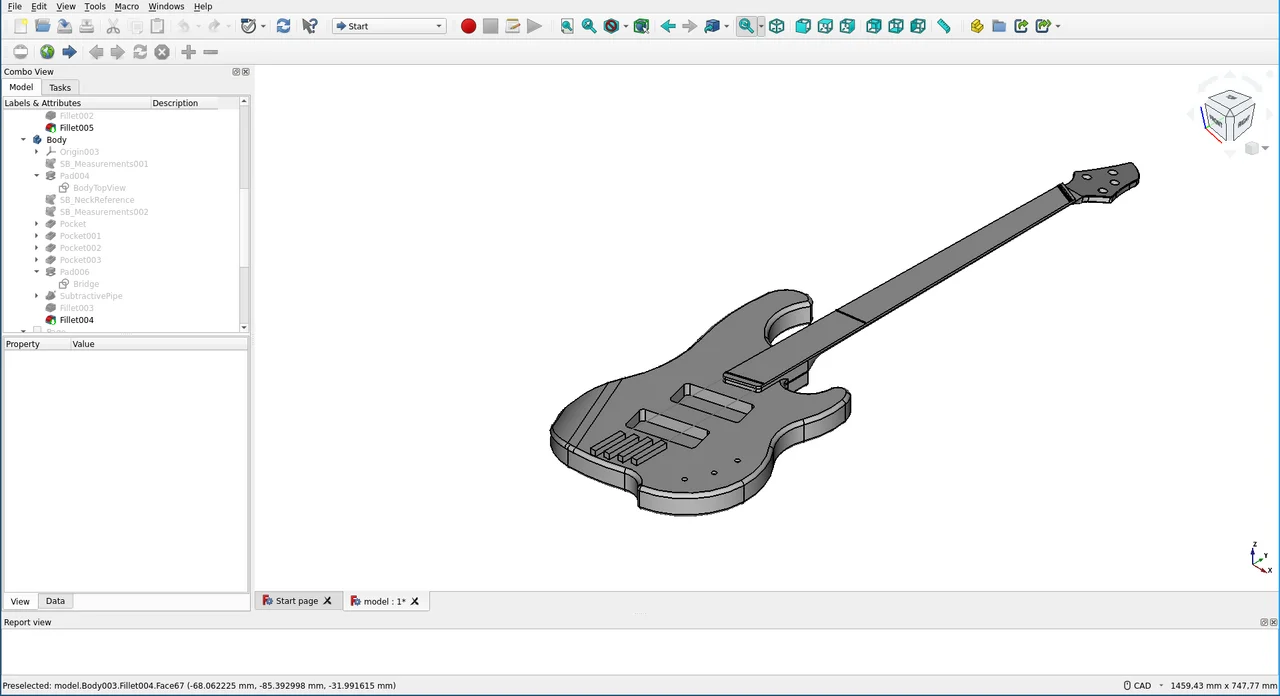This screenshot has width=1280, height=696.
Task: Open the Macro menu
Action: [x=126, y=6]
